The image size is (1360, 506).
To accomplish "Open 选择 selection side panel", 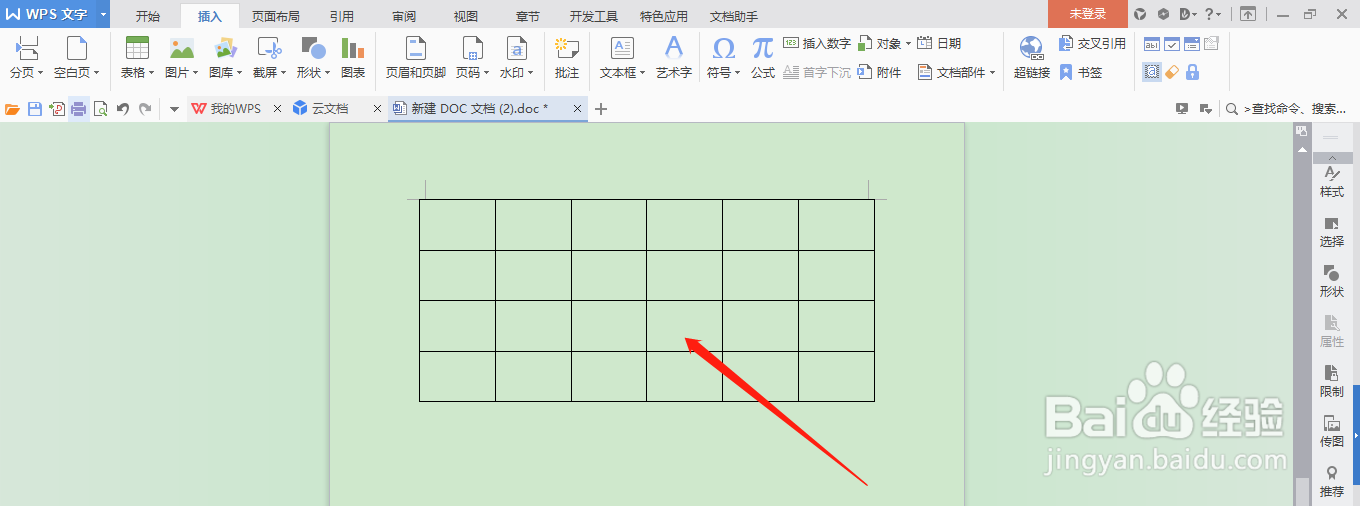I will tap(1331, 232).
